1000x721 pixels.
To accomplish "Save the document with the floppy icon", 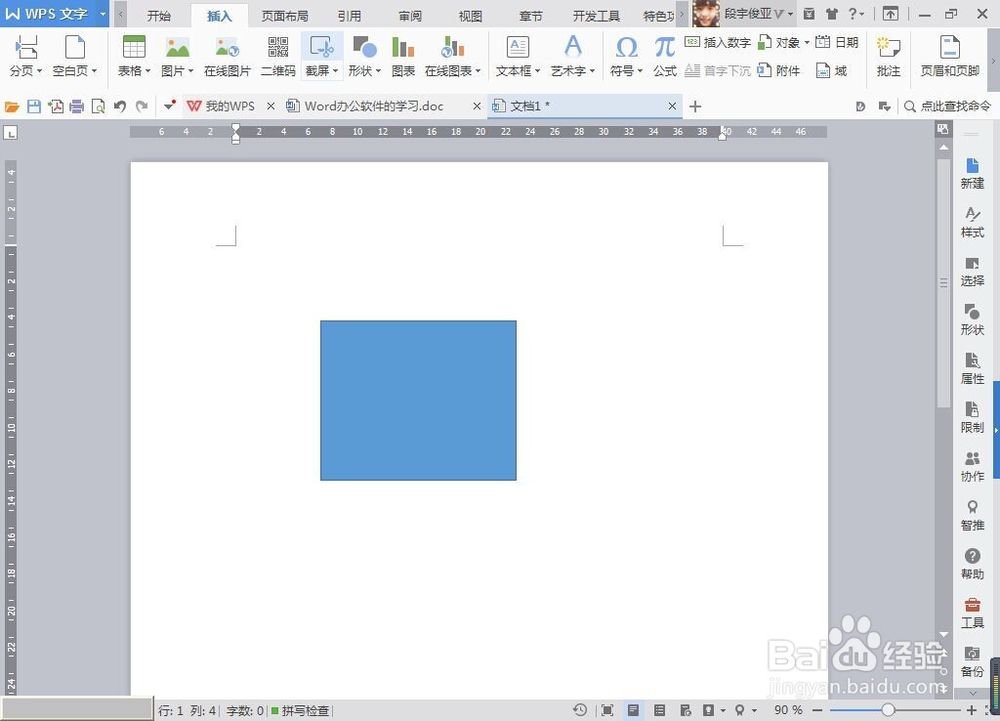I will point(34,106).
